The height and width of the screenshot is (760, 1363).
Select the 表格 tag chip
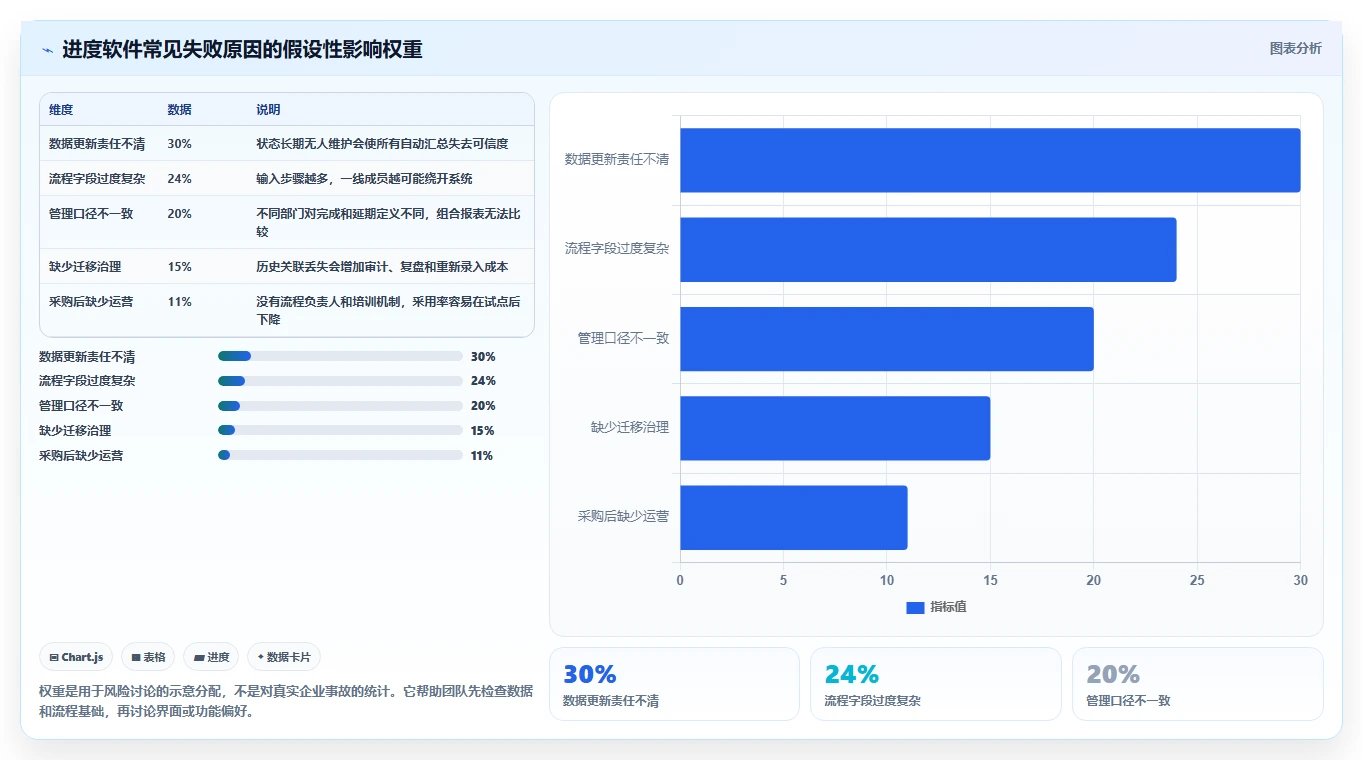pos(148,657)
